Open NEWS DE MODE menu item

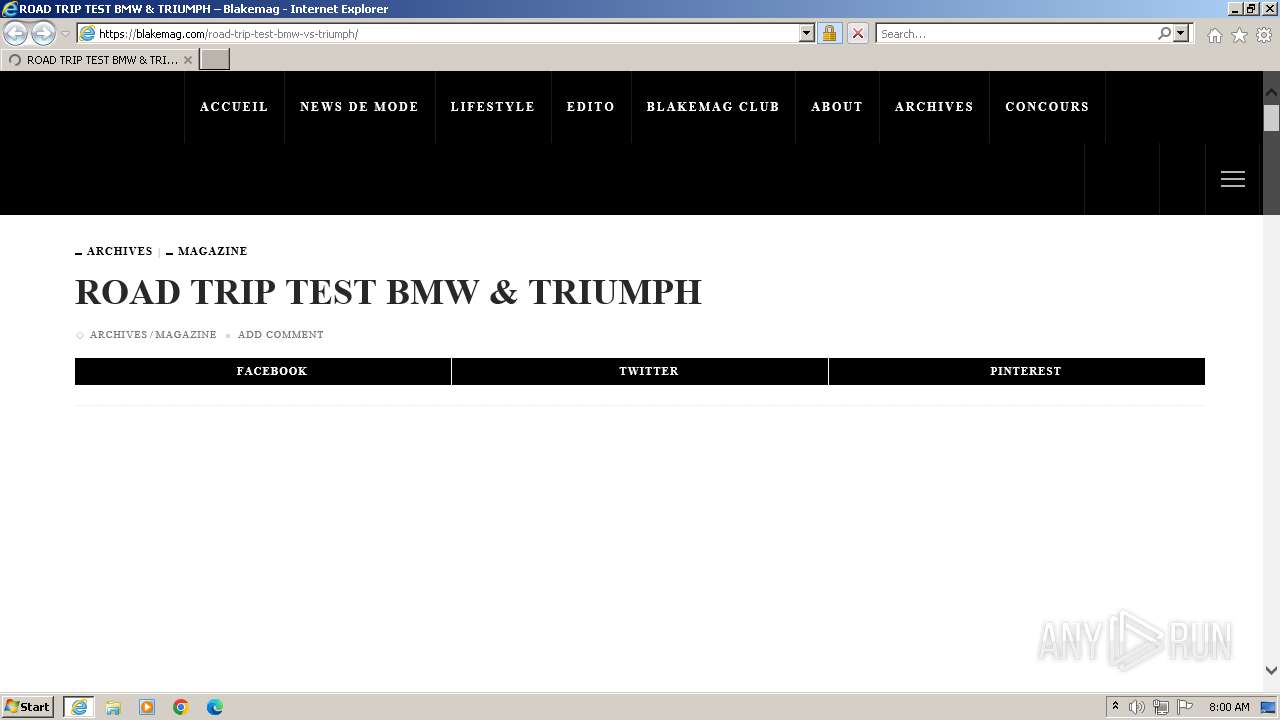tap(359, 107)
